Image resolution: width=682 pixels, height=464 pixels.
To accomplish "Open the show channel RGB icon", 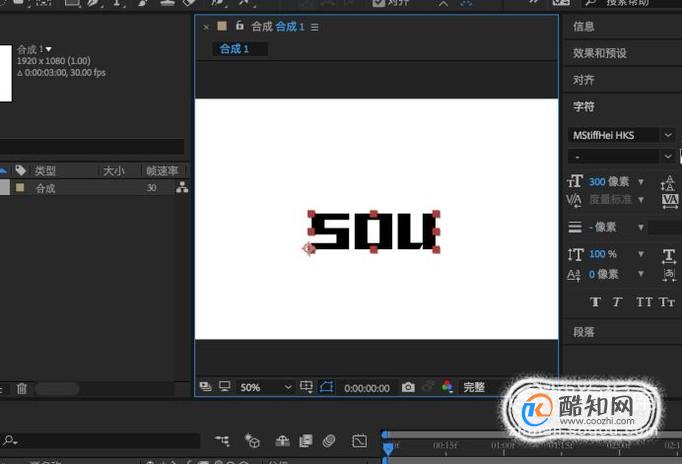I will 447,387.
